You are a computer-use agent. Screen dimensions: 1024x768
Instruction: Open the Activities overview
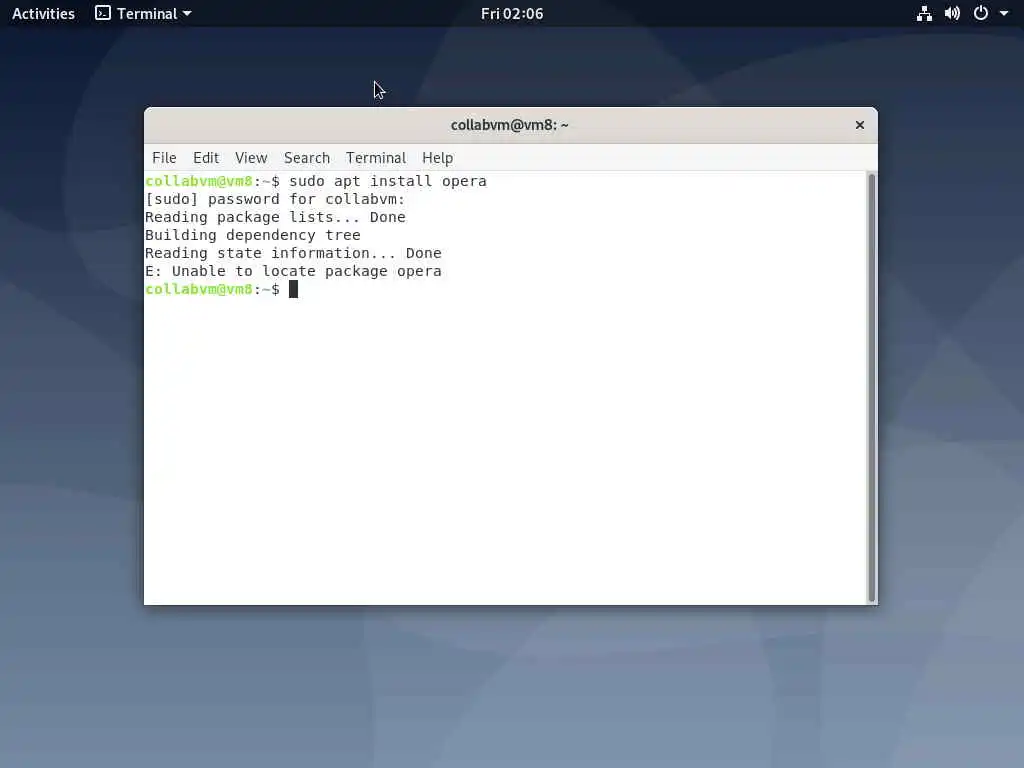pyautogui.click(x=43, y=14)
